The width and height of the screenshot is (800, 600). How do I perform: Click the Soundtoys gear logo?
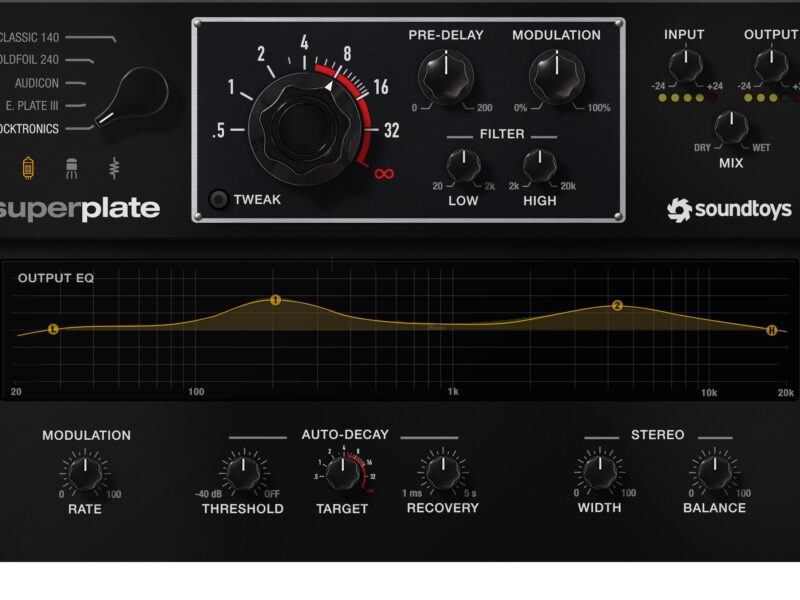pos(680,209)
